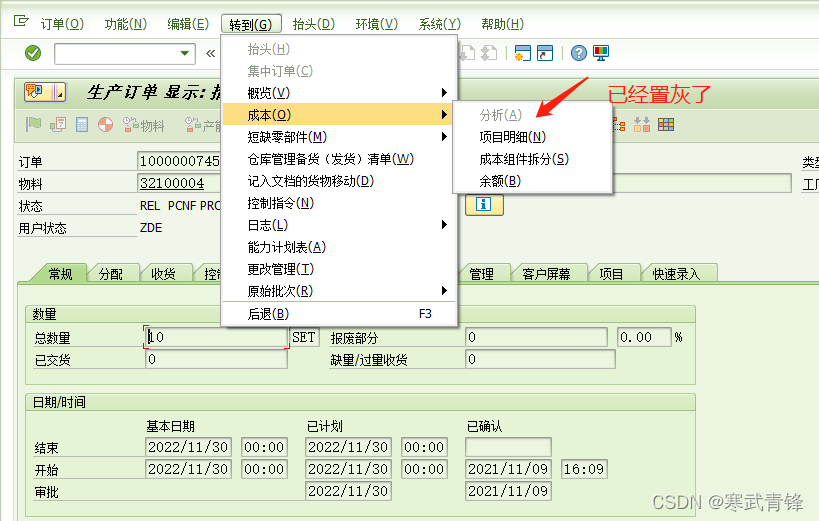Click the 物料 toolbar button
The width and height of the screenshot is (819, 521).
point(144,125)
